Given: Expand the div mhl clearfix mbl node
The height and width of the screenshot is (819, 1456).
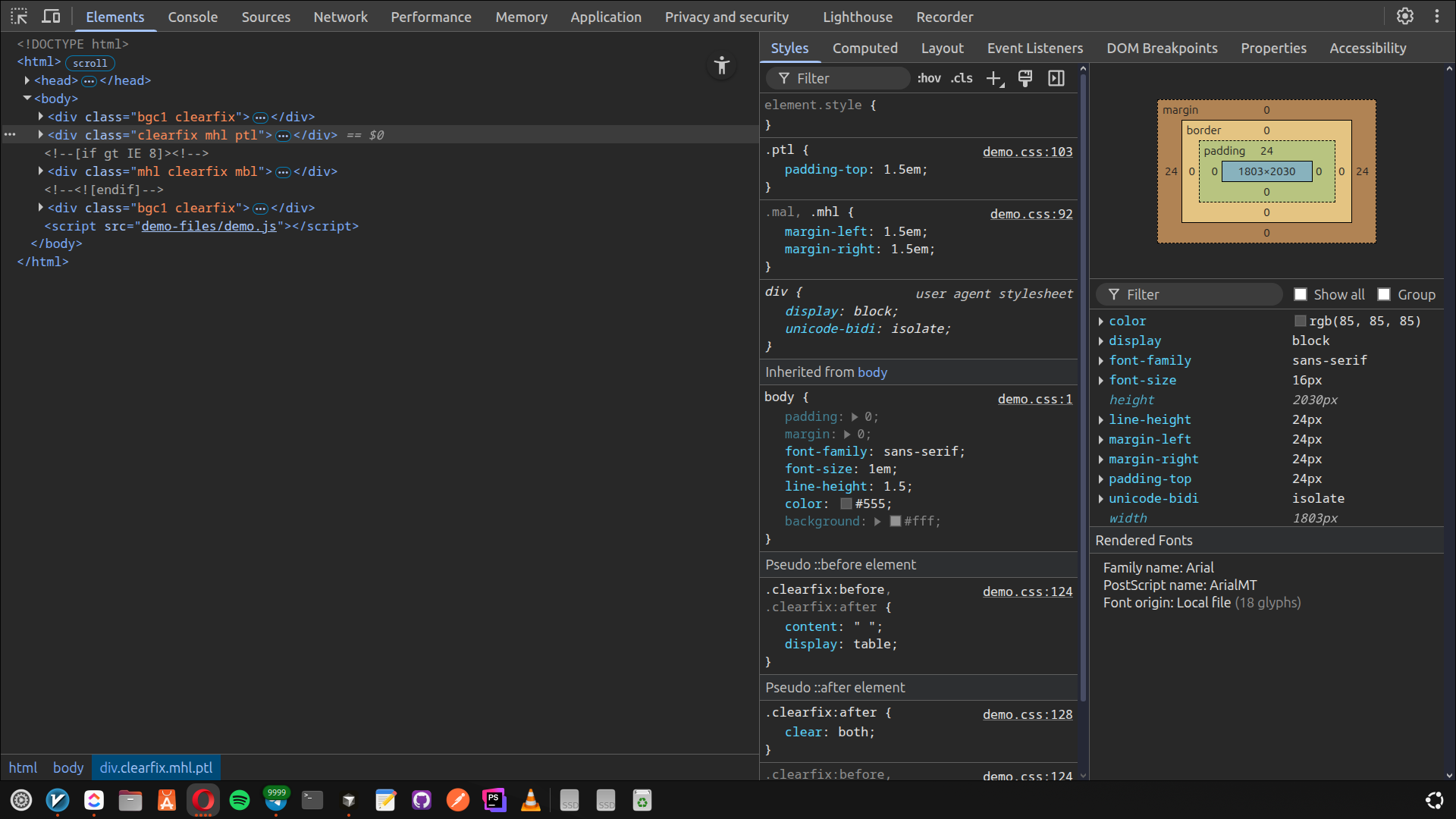Looking at the screenshot, I should tap(41, 171).
